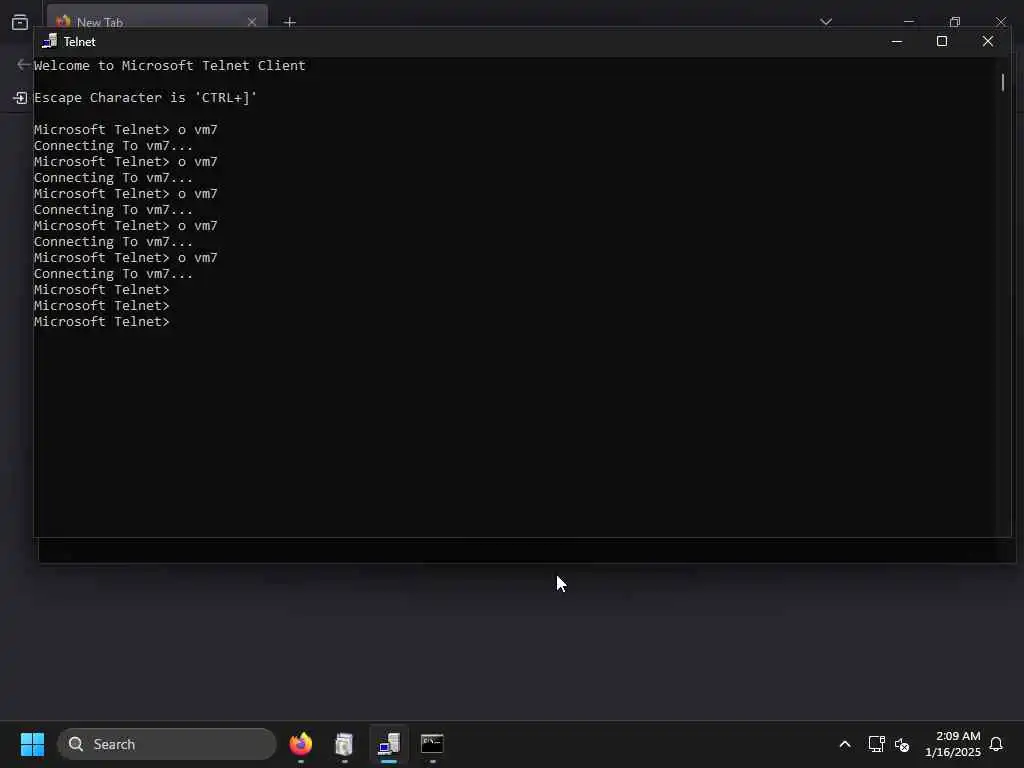Open the list all tabs dropdown
The height and width of the screenshot is (768, 1024).
pyautogui.click(x=826, y=22)
